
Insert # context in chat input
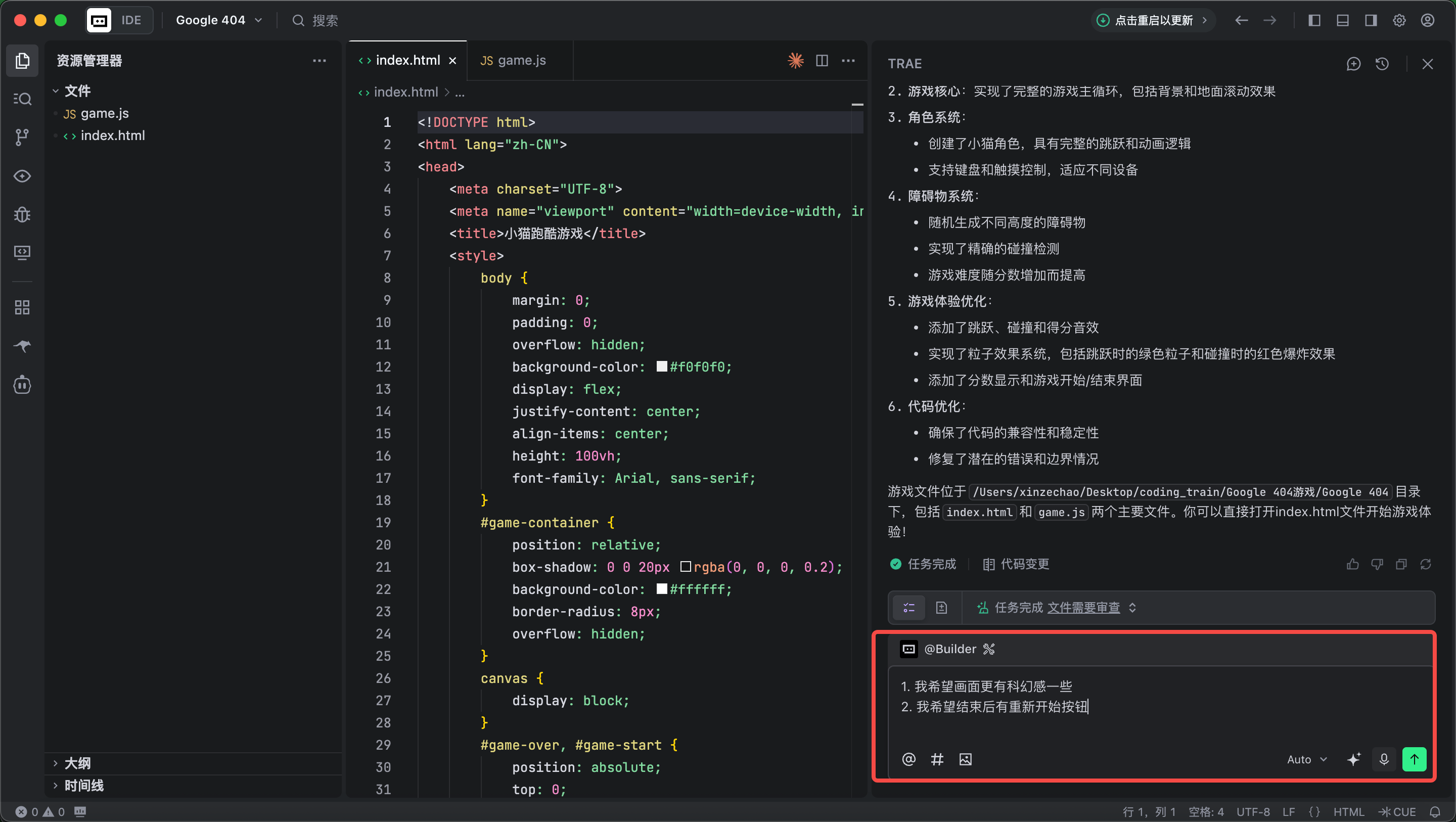click(x=937, y=759)
